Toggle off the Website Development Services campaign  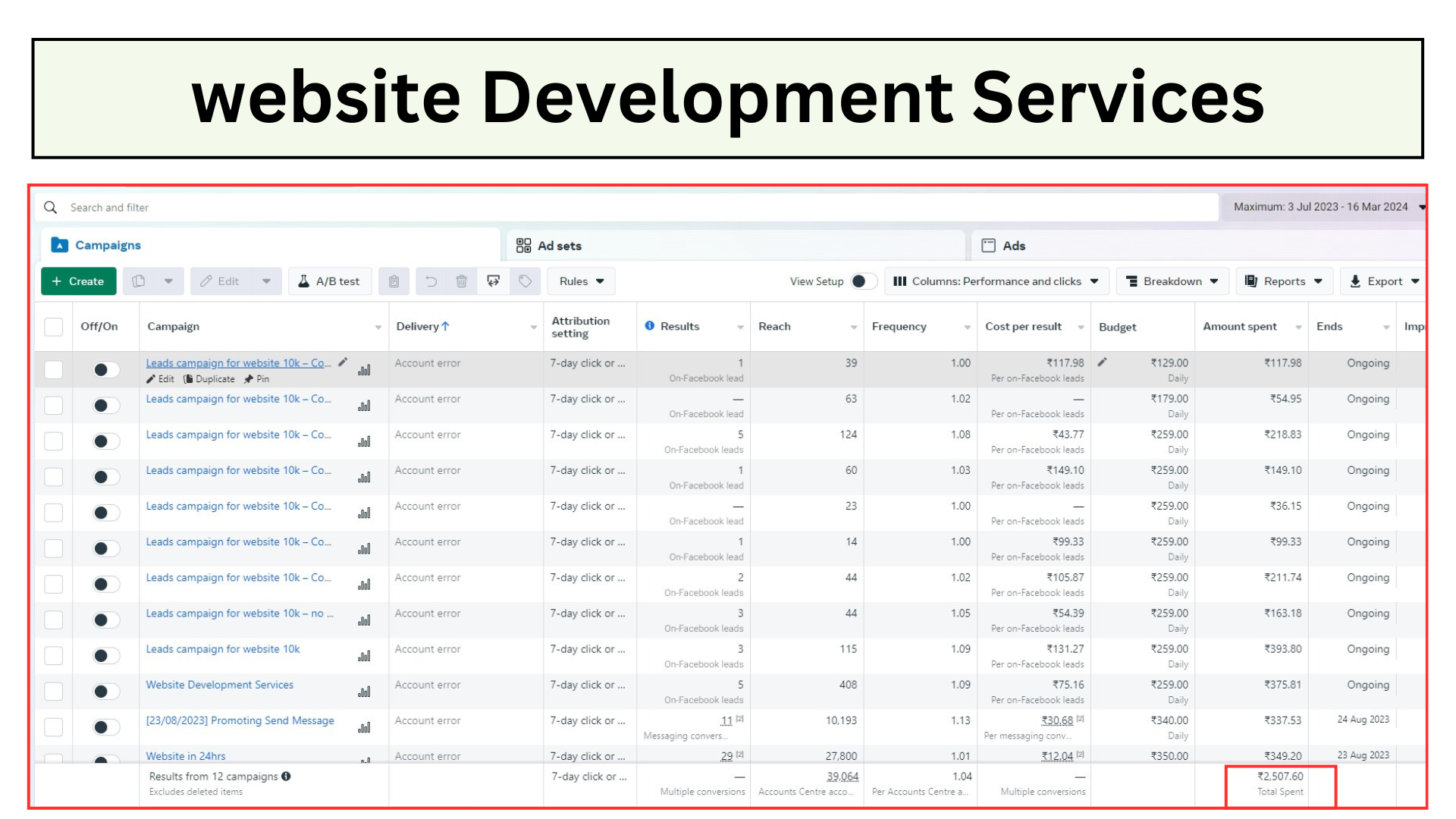point(105,692)
